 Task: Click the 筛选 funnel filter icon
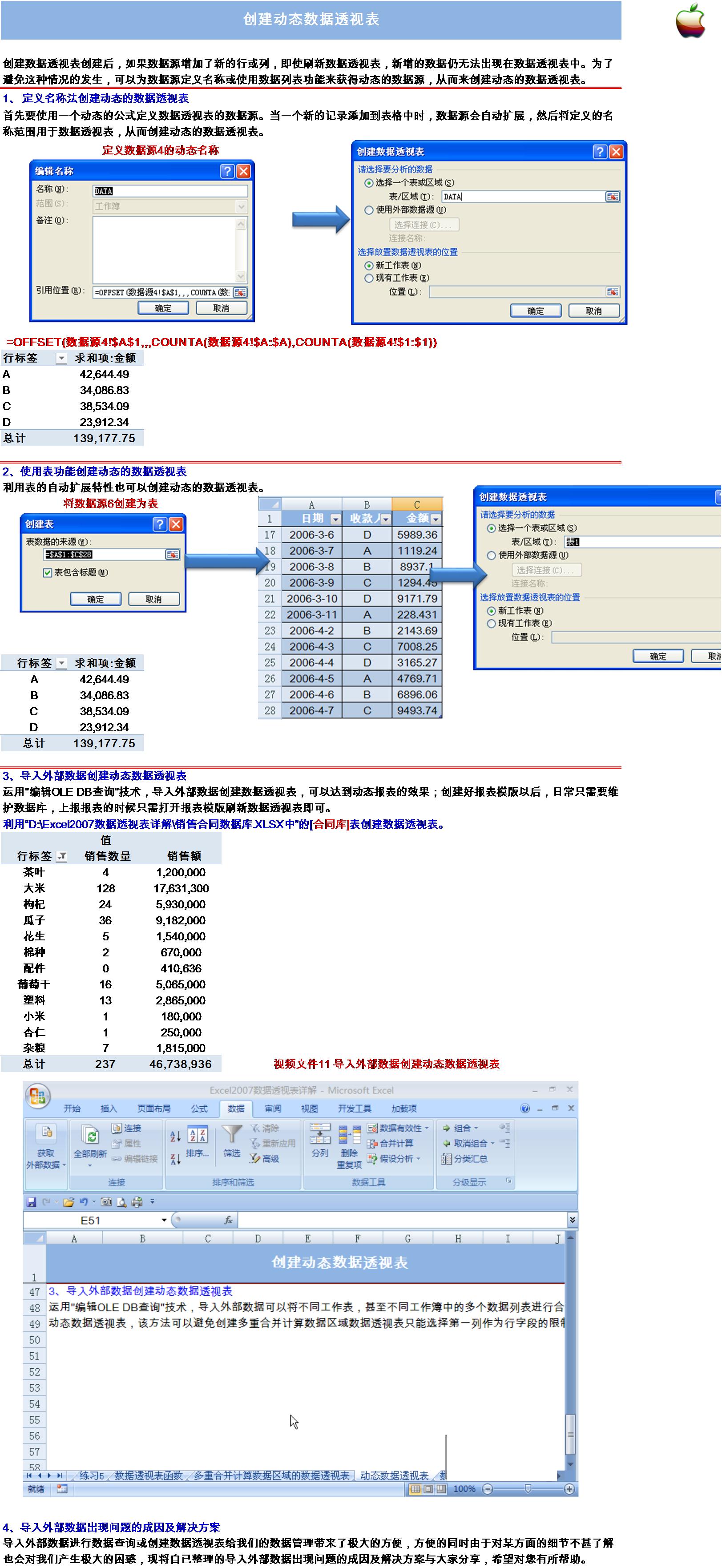(x=232, y=1134)
